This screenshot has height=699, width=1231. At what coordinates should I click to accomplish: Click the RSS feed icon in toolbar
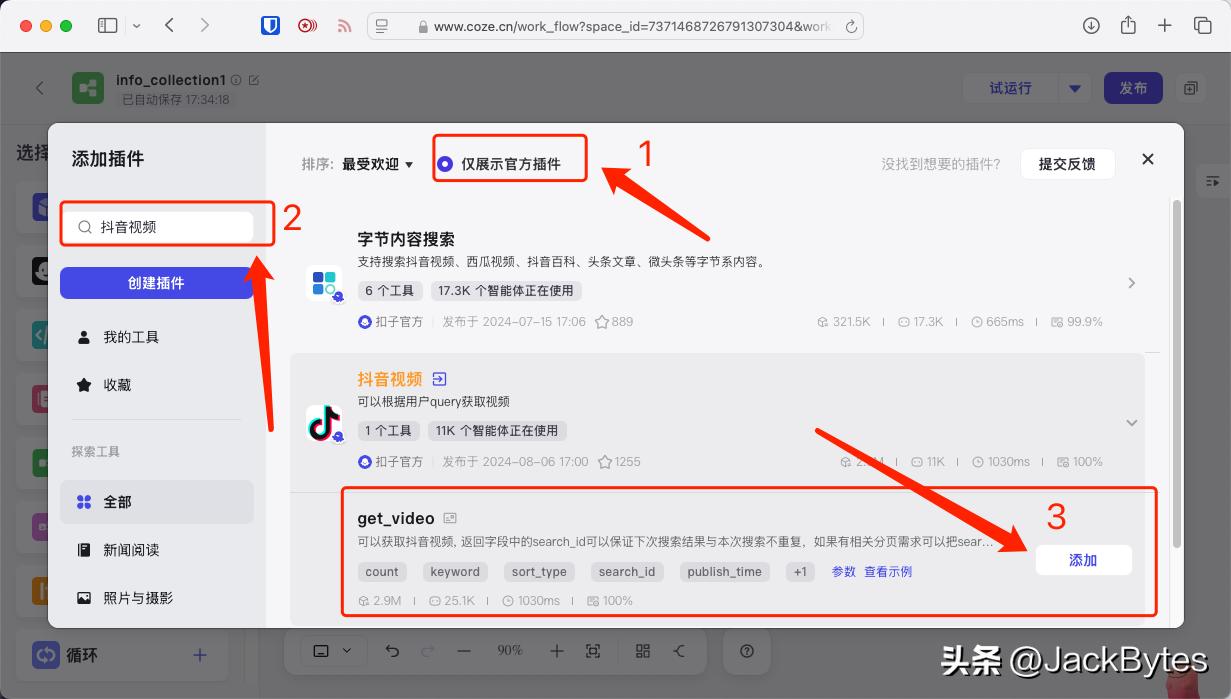(344, 26)
